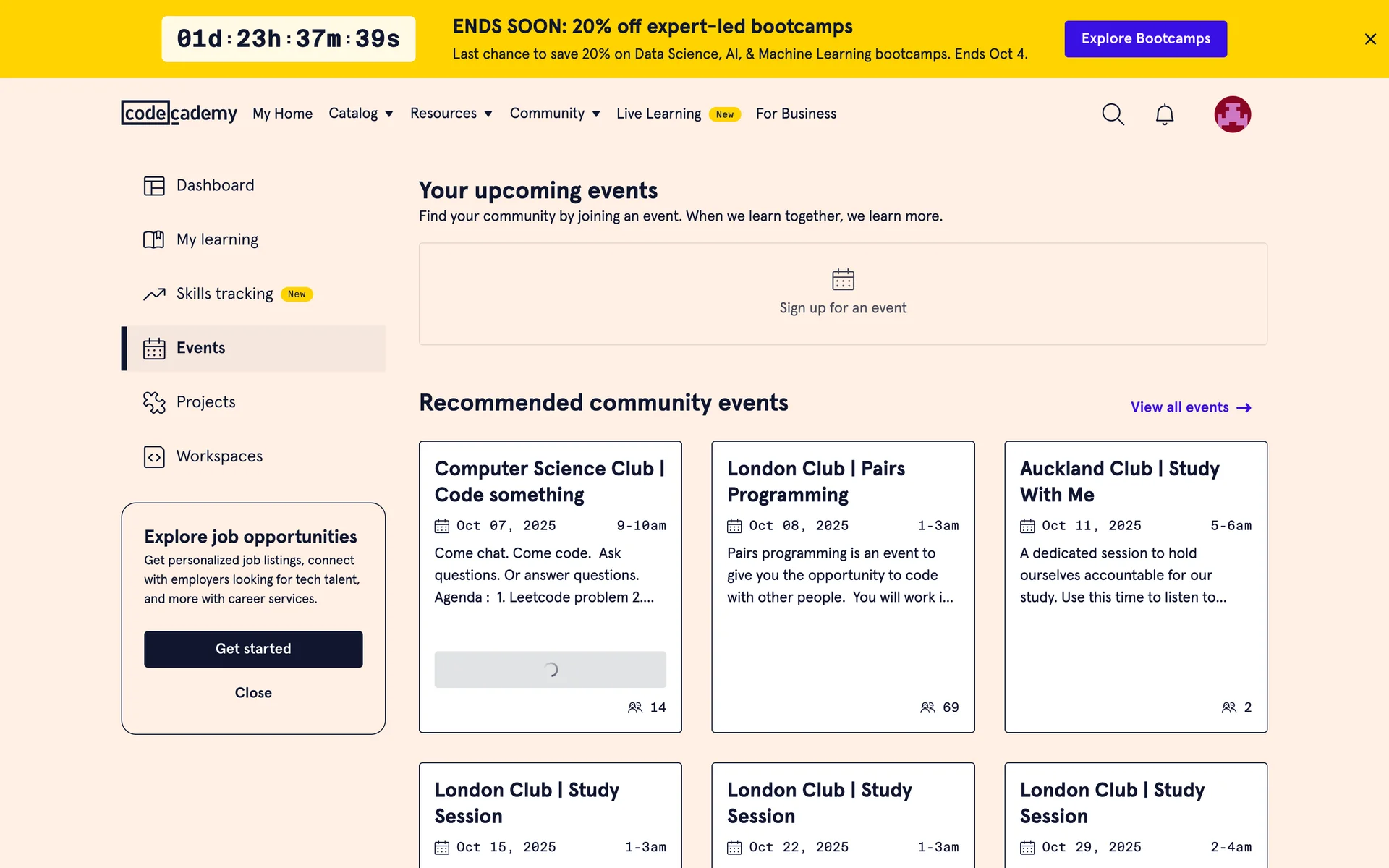Click the notifications bell icon

click(x=1164, y=114)
